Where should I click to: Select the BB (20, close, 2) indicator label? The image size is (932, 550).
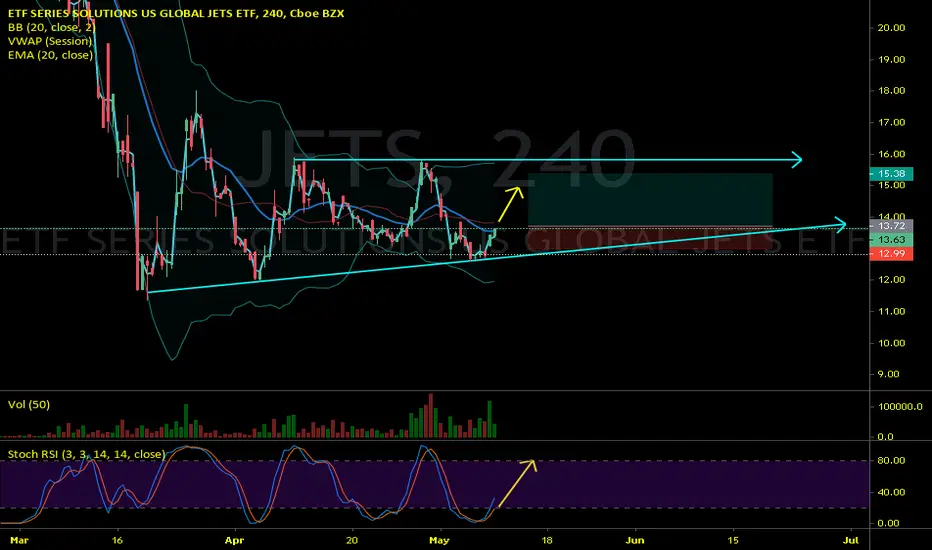tap(52, 27)
